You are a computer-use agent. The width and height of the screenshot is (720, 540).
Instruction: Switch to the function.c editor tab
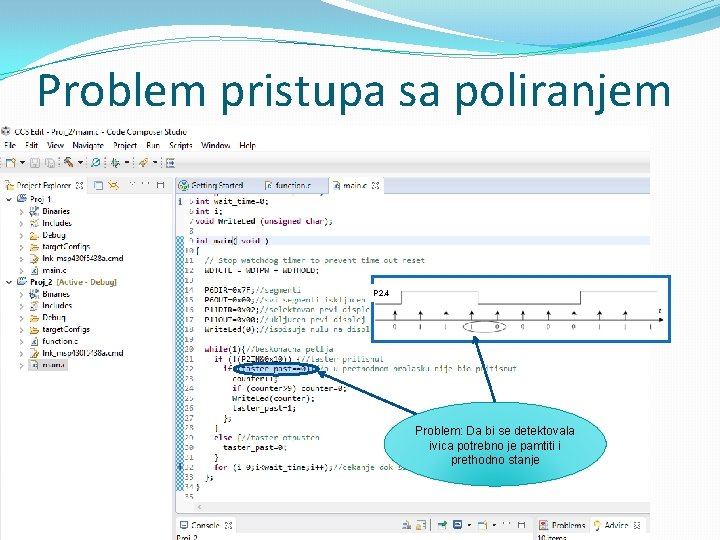[x=288, y=186]
